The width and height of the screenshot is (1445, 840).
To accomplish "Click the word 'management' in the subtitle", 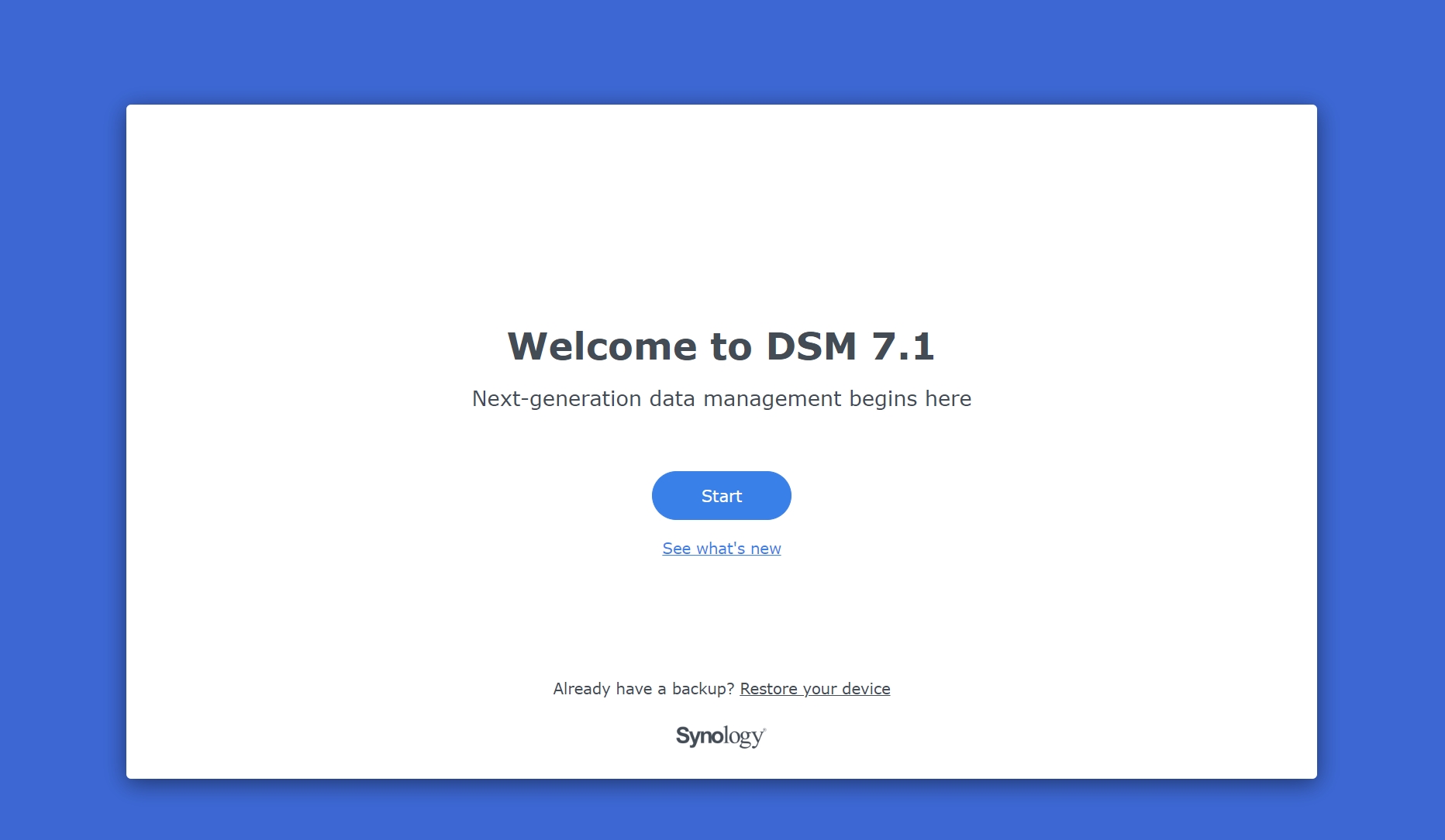I will pyautogui.click(x=772, y=398).
